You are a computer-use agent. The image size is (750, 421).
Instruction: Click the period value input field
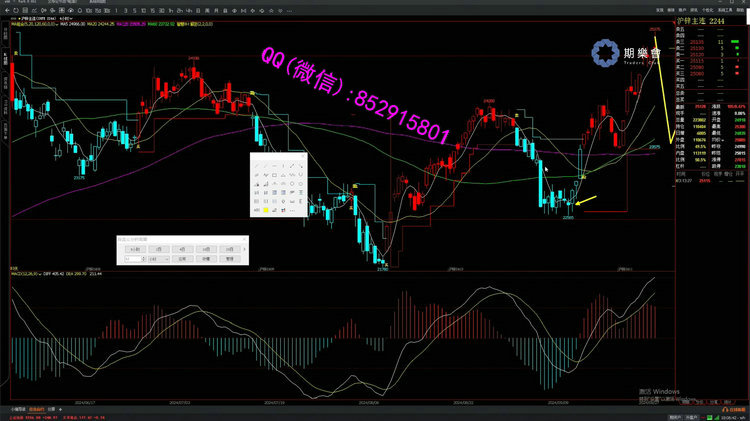pyautogui.click(x=130, y=258)
